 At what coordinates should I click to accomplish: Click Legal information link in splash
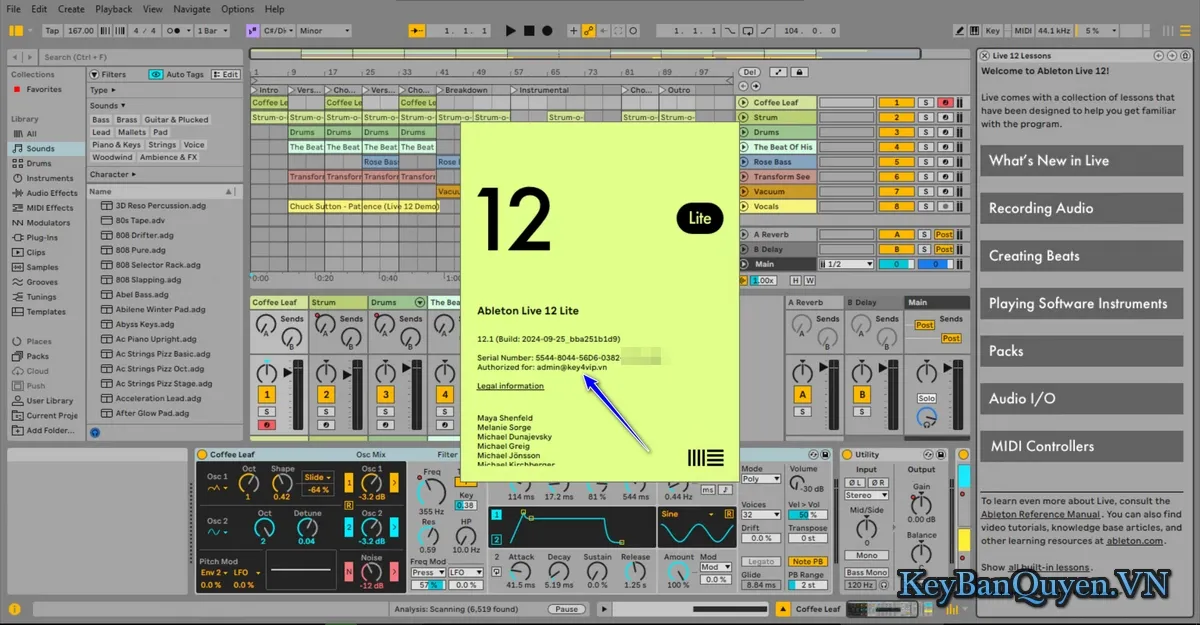click(x=510, y=385)
